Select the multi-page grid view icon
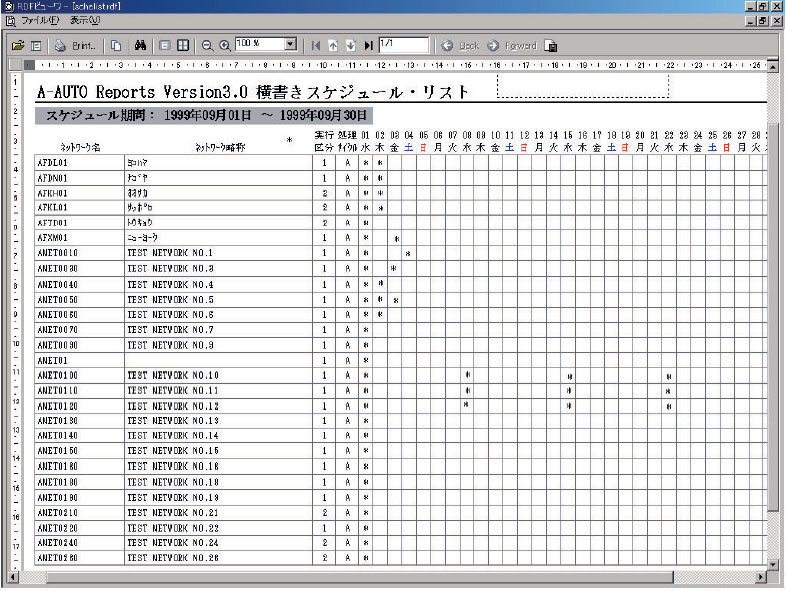This screenshot has width=786, height=591. tap(183, 46)
